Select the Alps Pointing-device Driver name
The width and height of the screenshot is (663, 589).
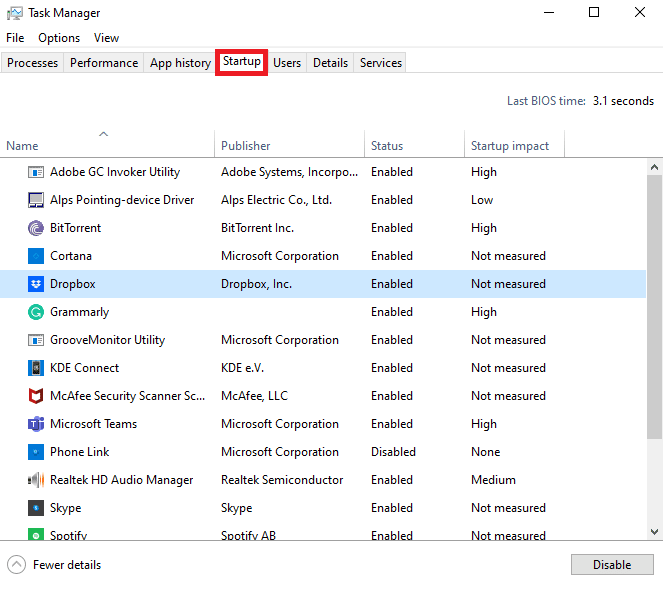click(x=122, y=200)
